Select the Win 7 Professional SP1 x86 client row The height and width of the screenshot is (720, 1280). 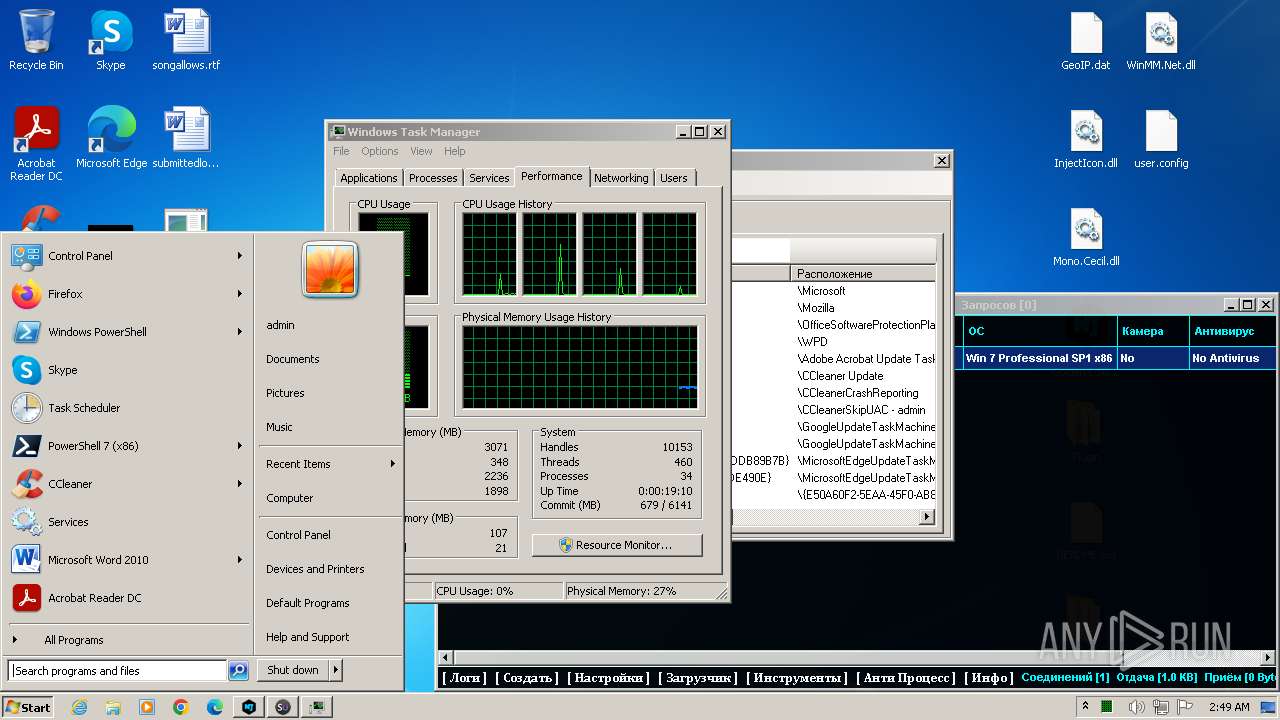(1118, 358)
